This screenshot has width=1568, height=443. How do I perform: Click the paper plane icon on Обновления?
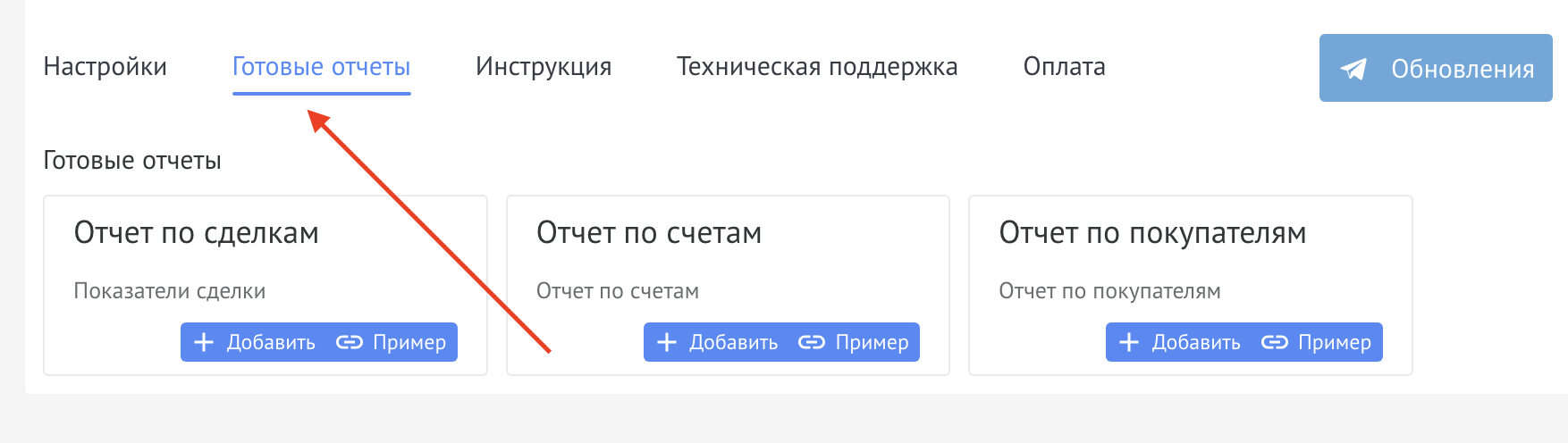point(1353,69)
